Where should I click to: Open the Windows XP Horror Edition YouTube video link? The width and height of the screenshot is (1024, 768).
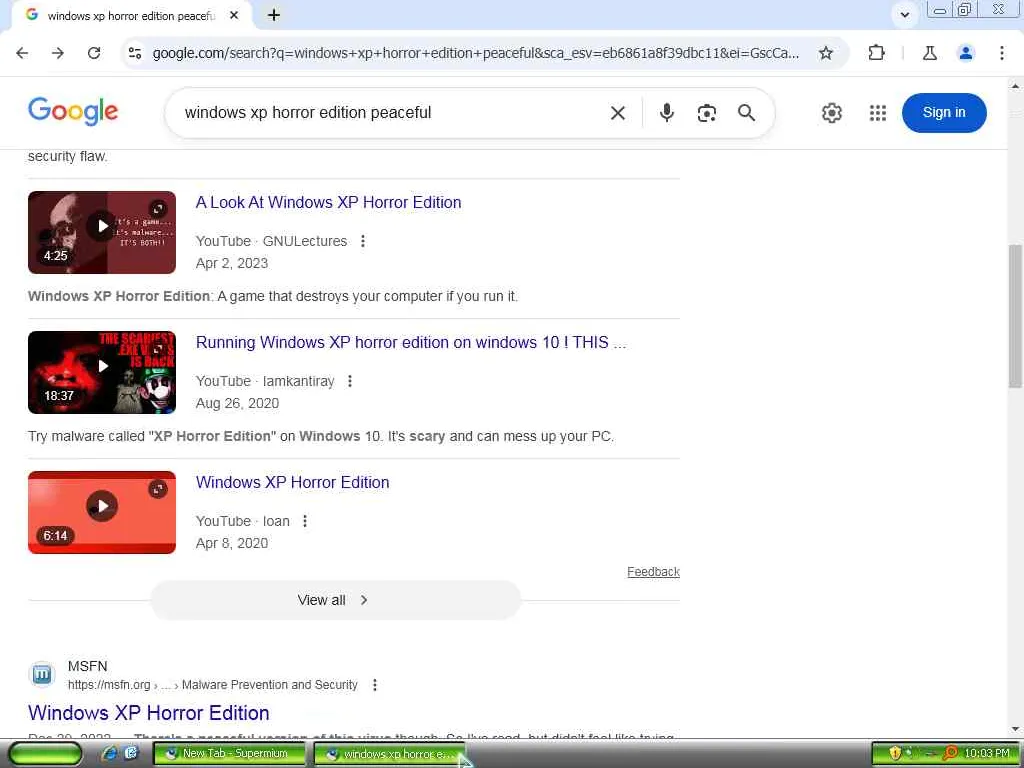click(x=293, y=482)
